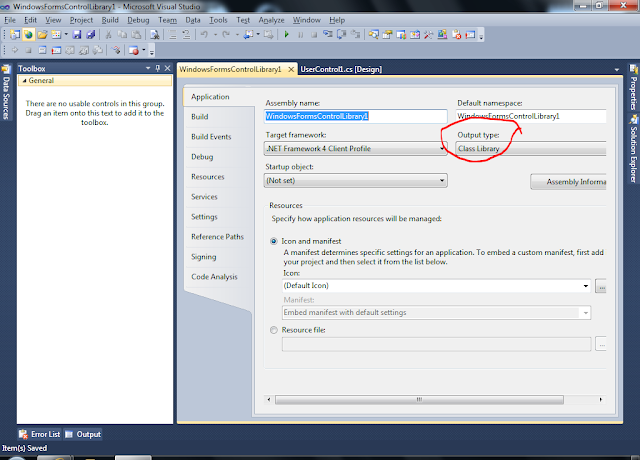Open the Output type Class Library dropdown
640x460 pixels.
531,149
